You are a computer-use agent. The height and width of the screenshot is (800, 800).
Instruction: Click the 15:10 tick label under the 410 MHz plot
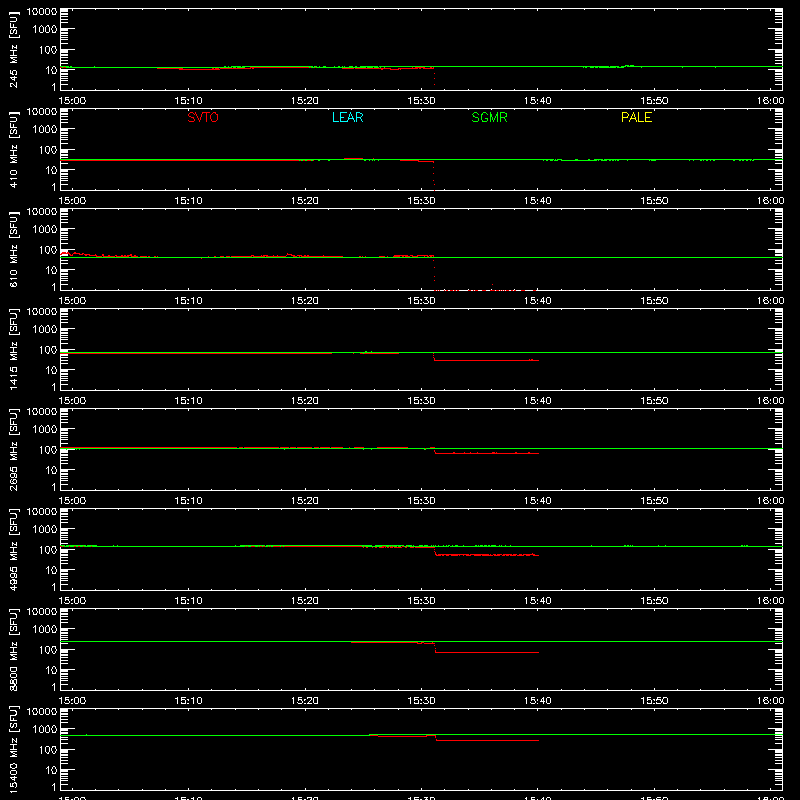(x=189, y=201)
